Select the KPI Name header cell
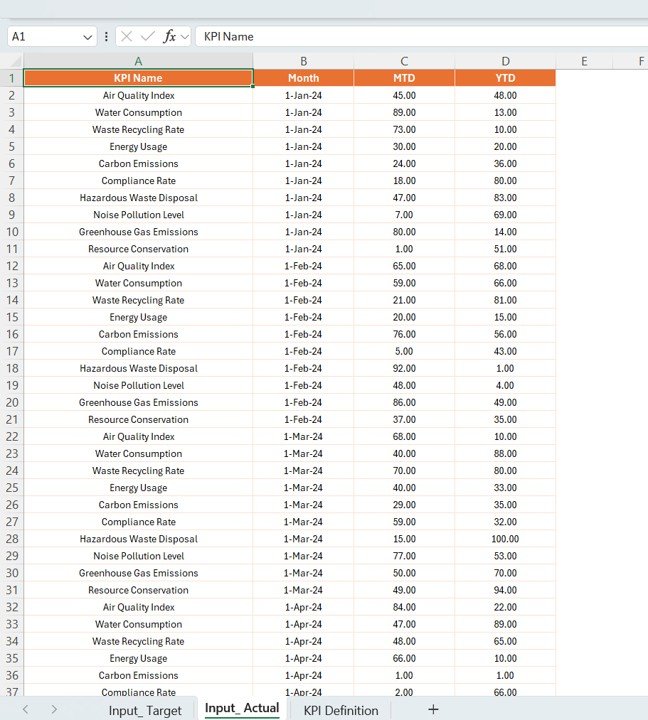The width and height of the screenshot is (648, 720). click(x=138, y=78)
